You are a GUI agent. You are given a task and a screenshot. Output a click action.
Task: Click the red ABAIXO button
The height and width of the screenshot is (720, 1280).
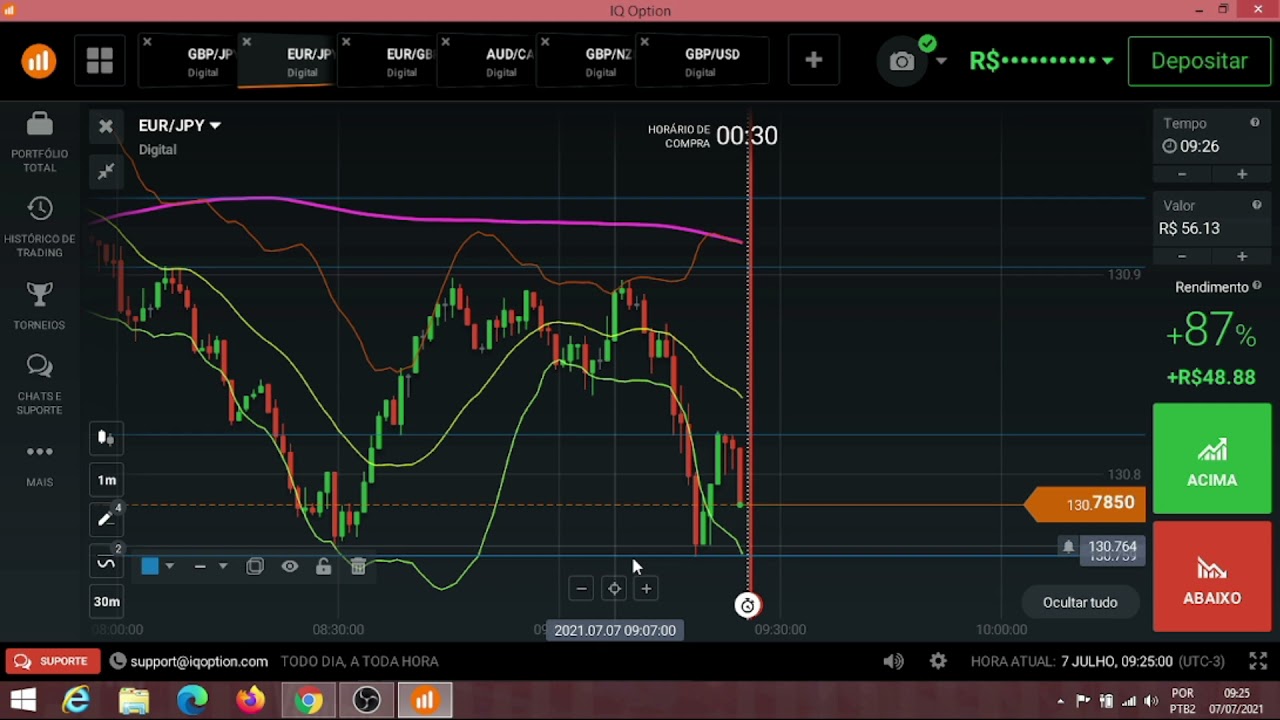[1212, 577]
